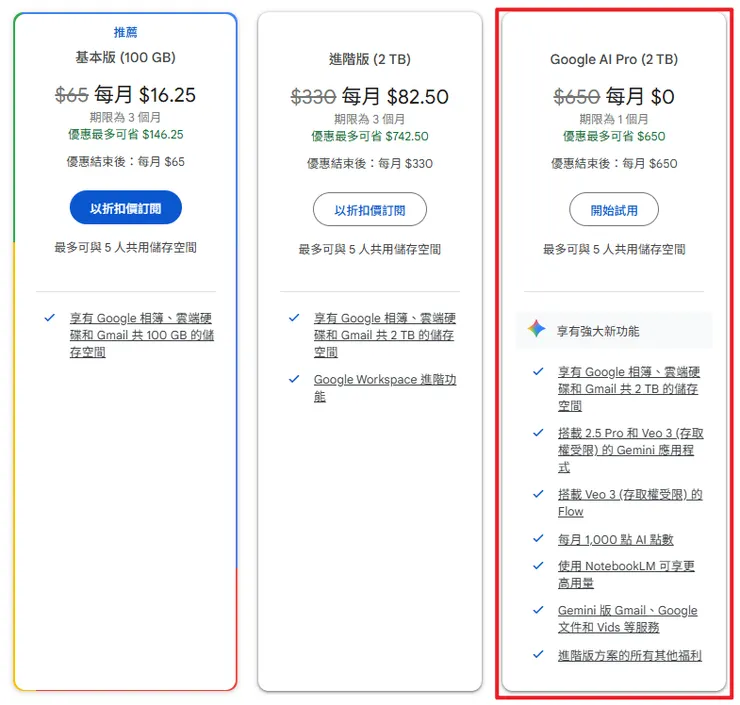Click the checkmark beside 搭載 Veo 3 的 Flow
The image size is (740, 705).
(538, 494)
